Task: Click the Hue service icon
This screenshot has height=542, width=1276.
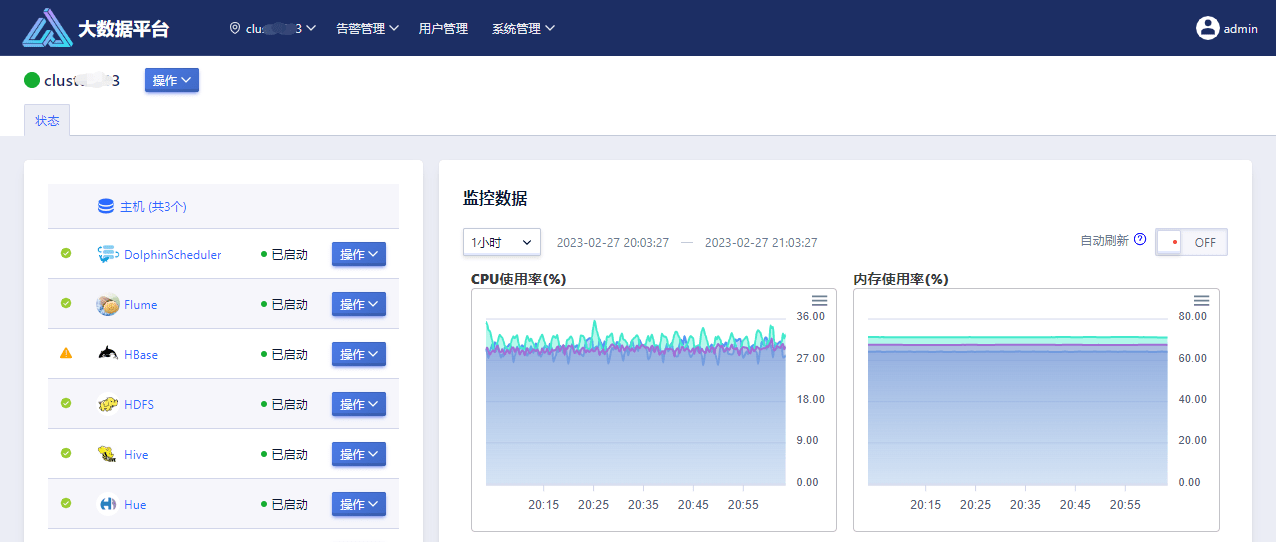Action: click(x=108, y=504)
